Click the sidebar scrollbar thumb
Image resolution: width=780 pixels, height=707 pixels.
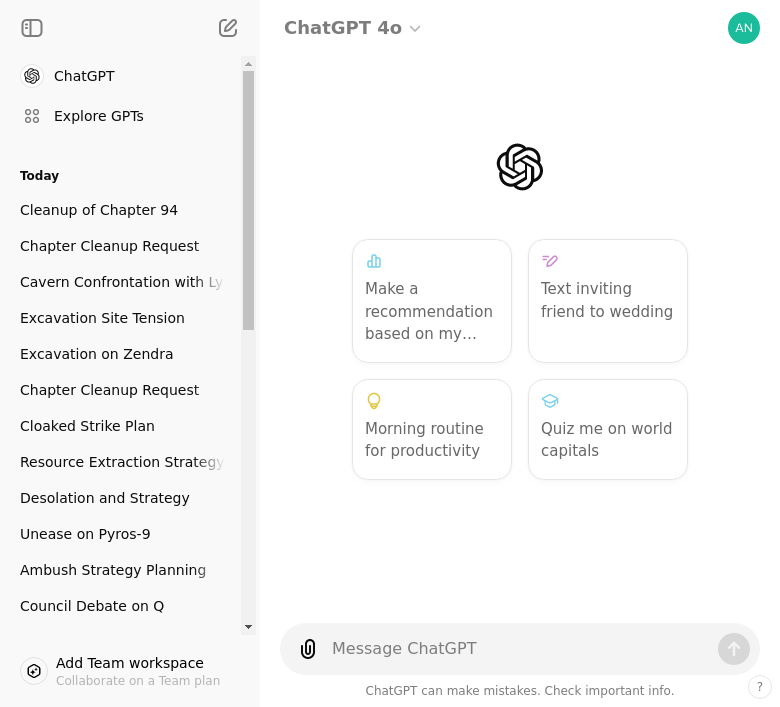pyautogui.click(x=248, y=200)
